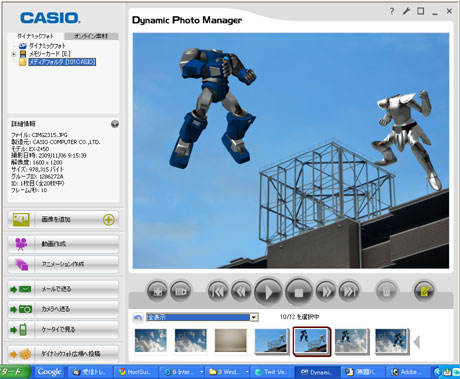460x379 pixels.
Task: Click the Play button in playback controls
Action: click(268, 292)
